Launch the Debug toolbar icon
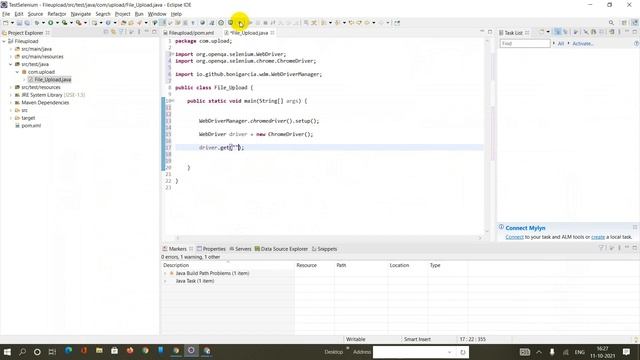The height and width of the screenshot is (360, 640). (37, 23)
